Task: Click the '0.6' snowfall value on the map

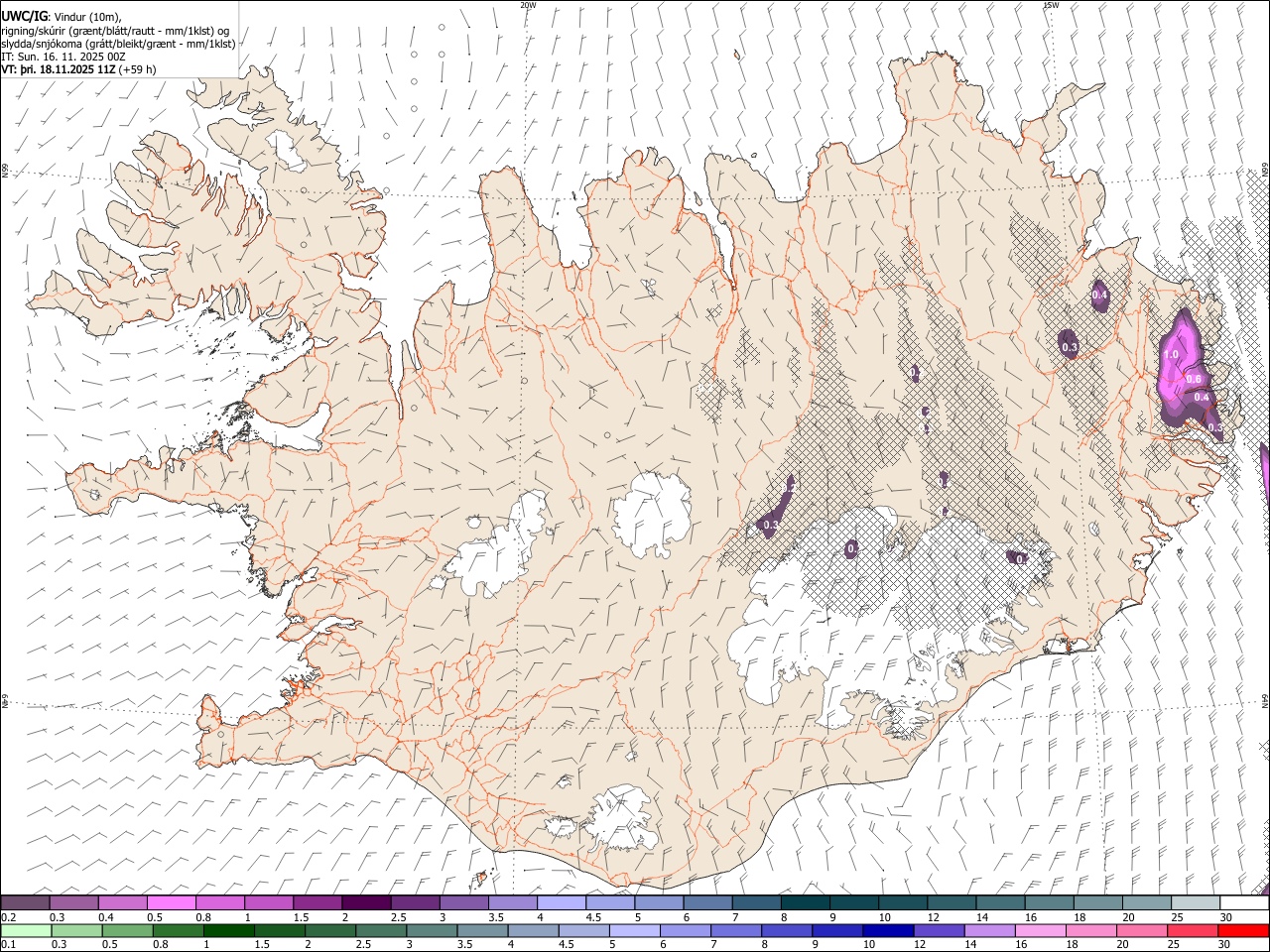Action: [1194, 379]
